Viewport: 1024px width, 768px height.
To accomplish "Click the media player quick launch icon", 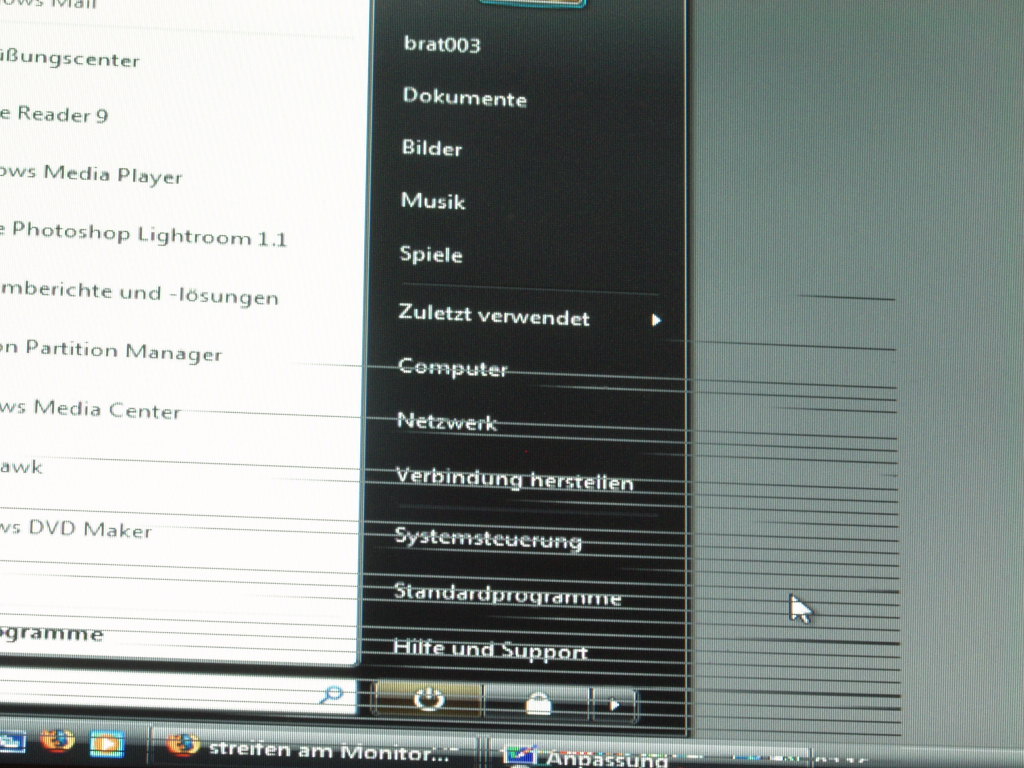I will coord(107,744).
